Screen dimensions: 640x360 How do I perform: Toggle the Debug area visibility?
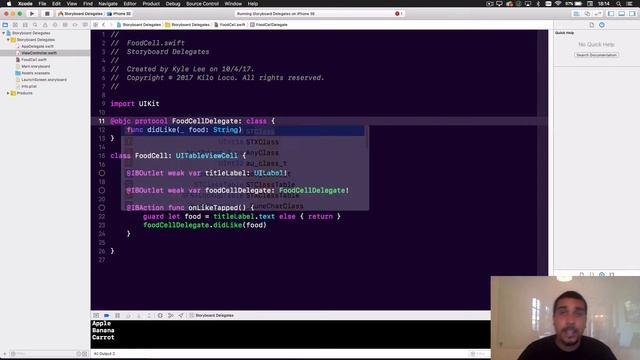tap(622, 13)
